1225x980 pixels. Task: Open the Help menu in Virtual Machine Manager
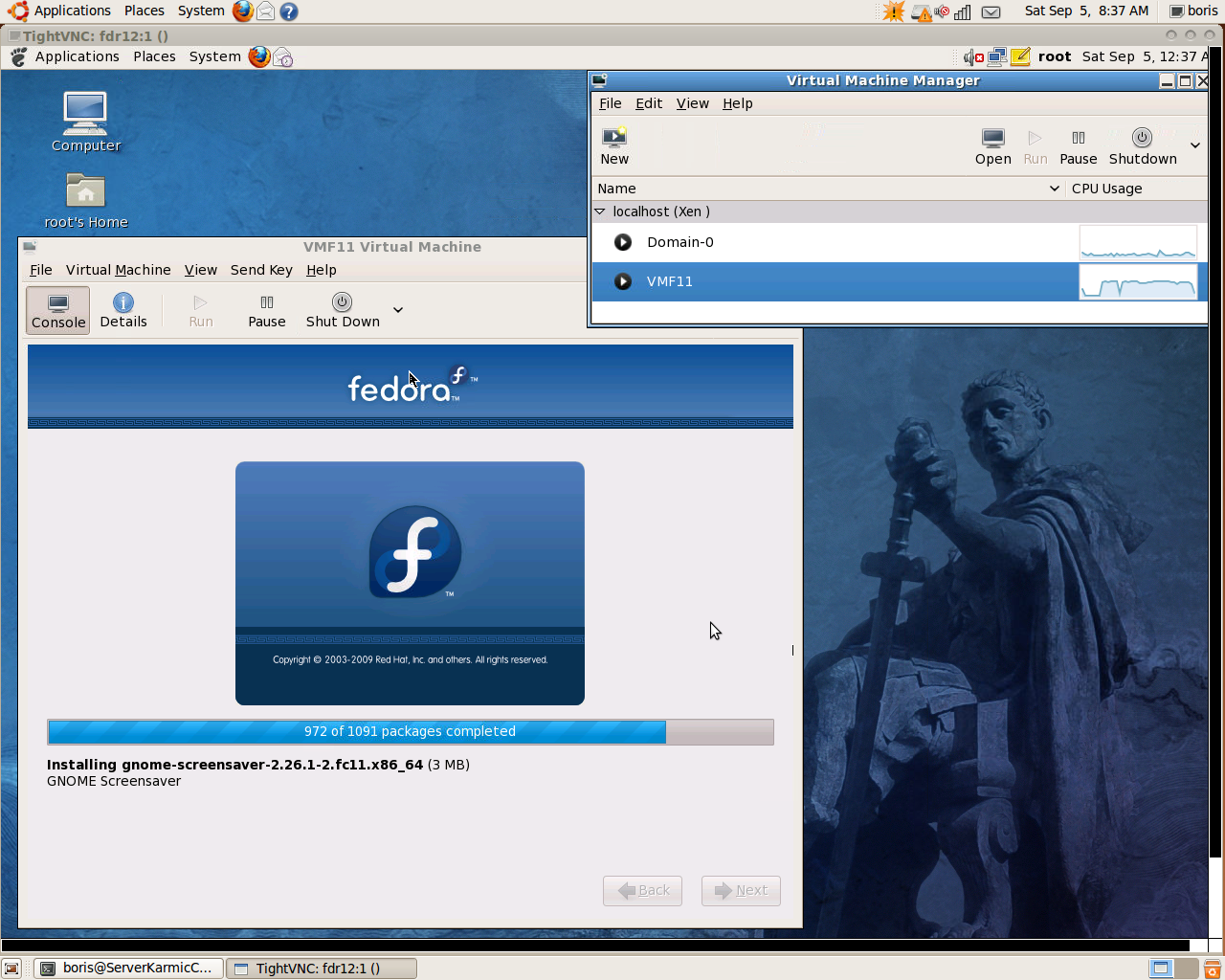(x=738, y=103)
